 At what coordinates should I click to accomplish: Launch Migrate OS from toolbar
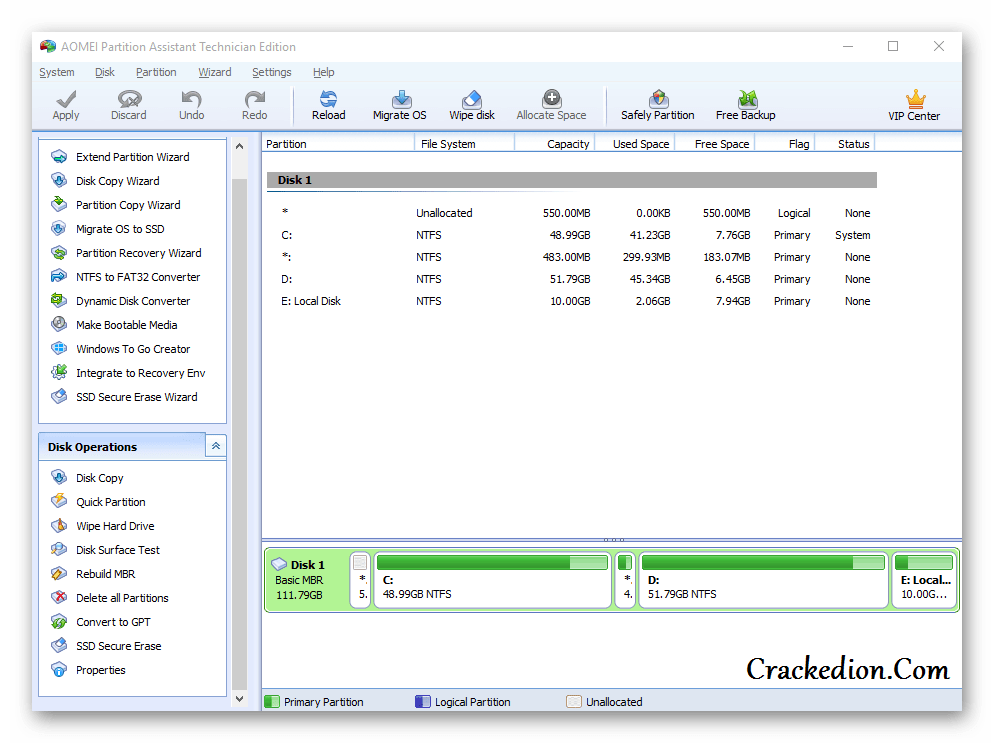(399, 105)
